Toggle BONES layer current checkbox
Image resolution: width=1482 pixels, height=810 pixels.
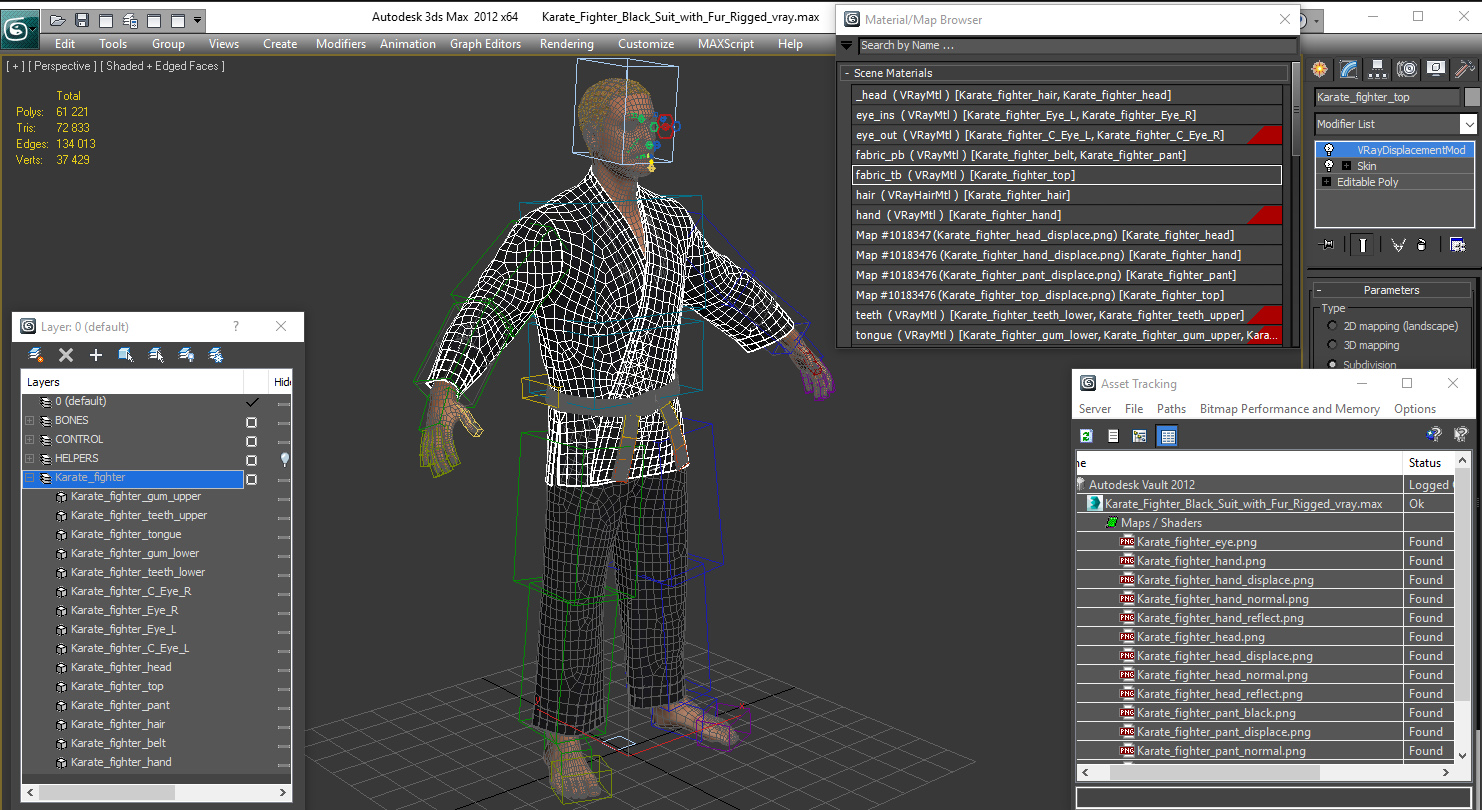[251, 422]
